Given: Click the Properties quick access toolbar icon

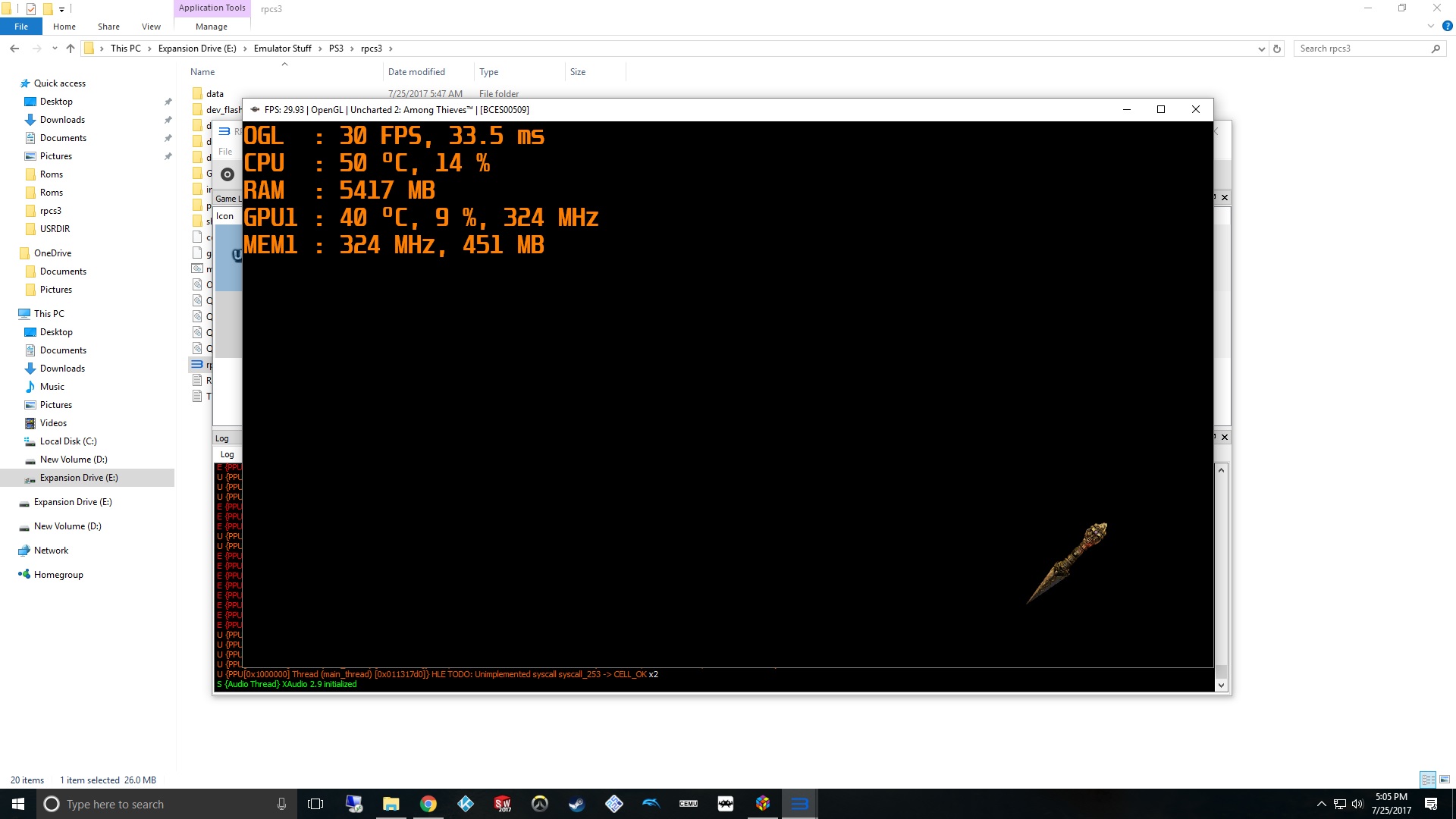Looking at the screenshot, I should [x=31, y=9].
